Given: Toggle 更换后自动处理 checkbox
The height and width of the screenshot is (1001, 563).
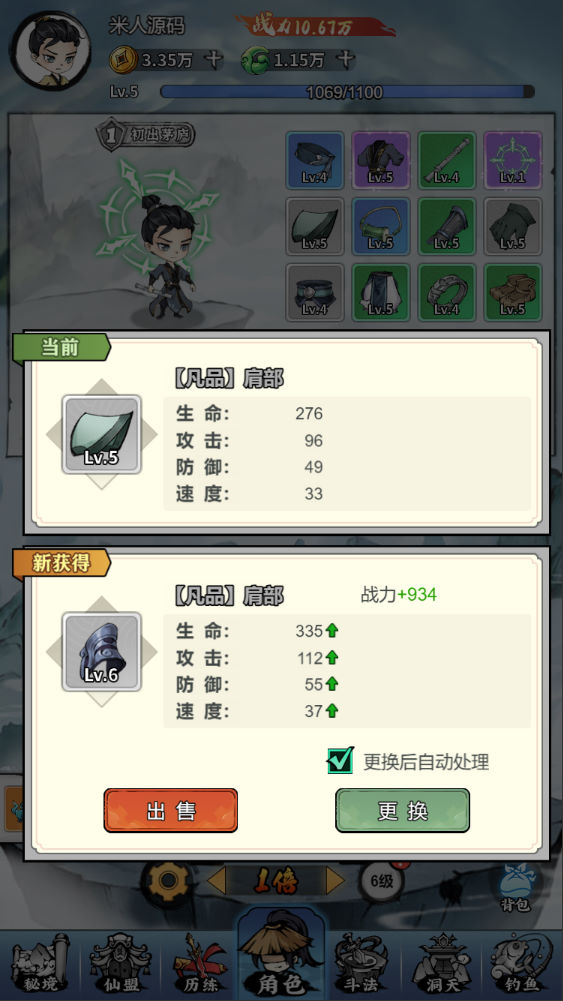Looking at the screenshot, I should pos(340,760).
